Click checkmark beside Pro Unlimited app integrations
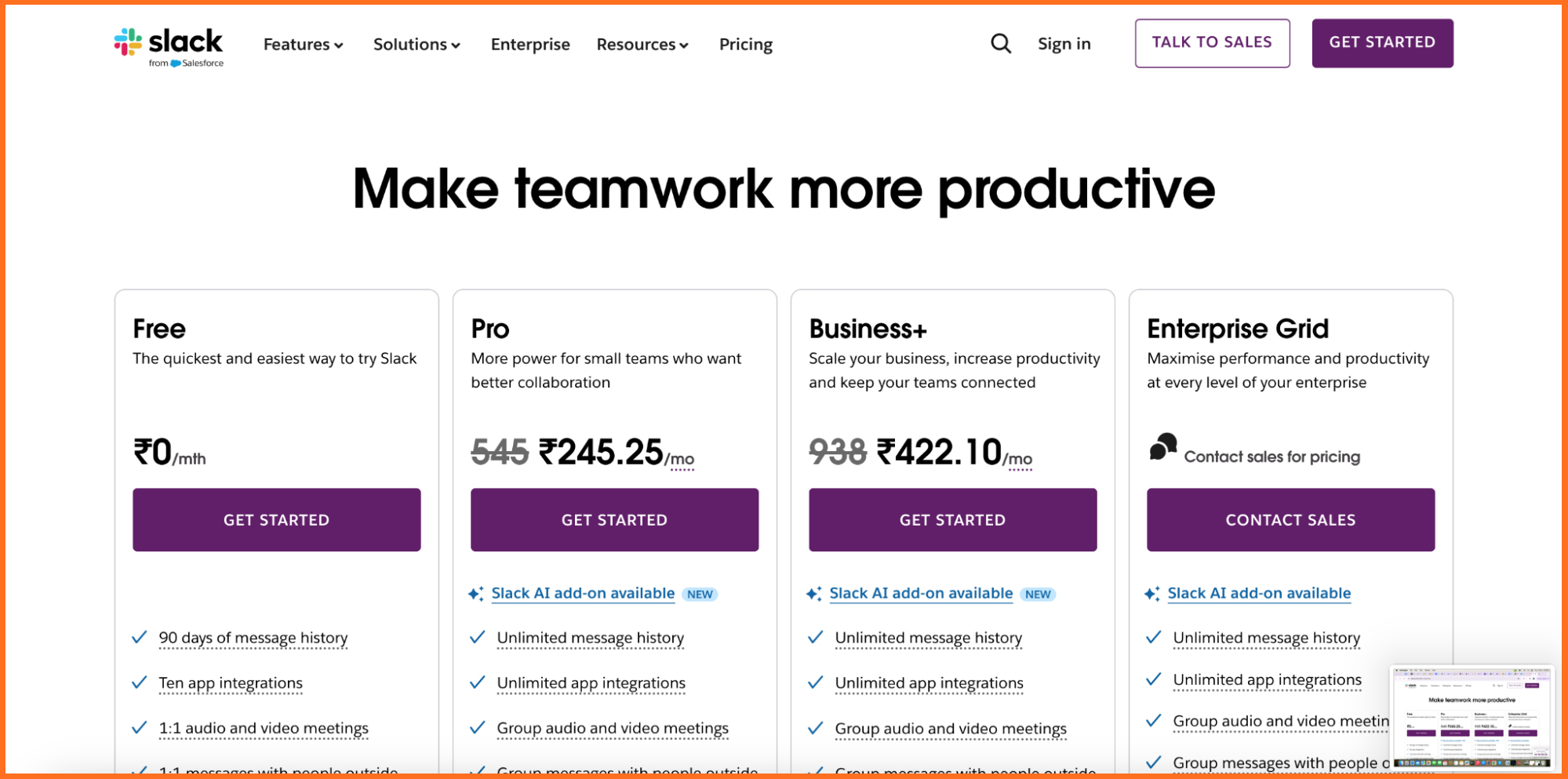The image size is (1568, 779). tap(478, 683)
